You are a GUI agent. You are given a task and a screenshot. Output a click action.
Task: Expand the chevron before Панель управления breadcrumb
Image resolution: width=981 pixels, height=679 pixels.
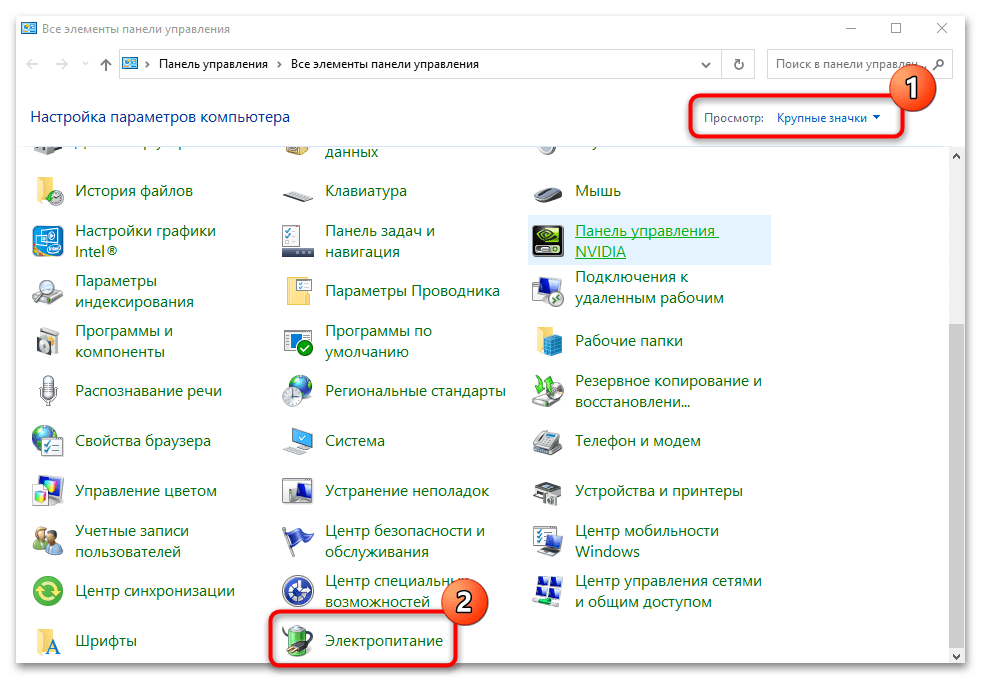148,64
